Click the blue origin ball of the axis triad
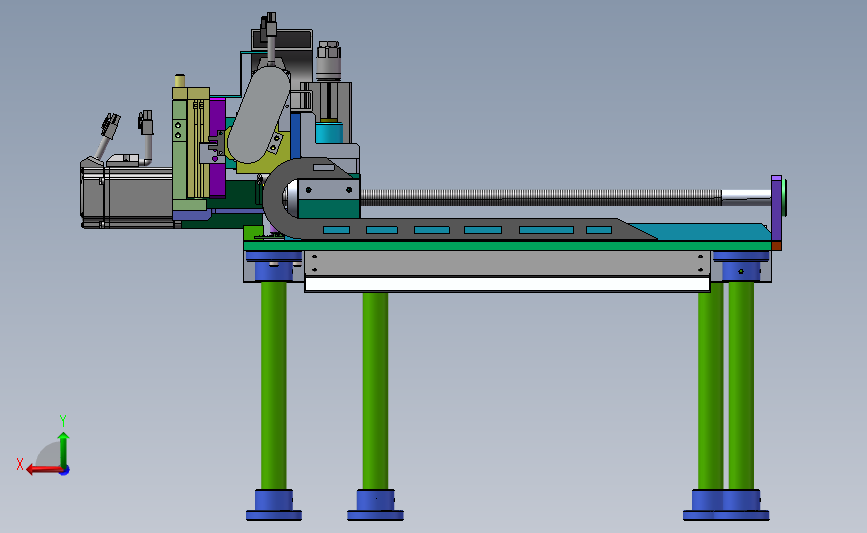Screen dimensions: 867x533 (x=65, y=471)
